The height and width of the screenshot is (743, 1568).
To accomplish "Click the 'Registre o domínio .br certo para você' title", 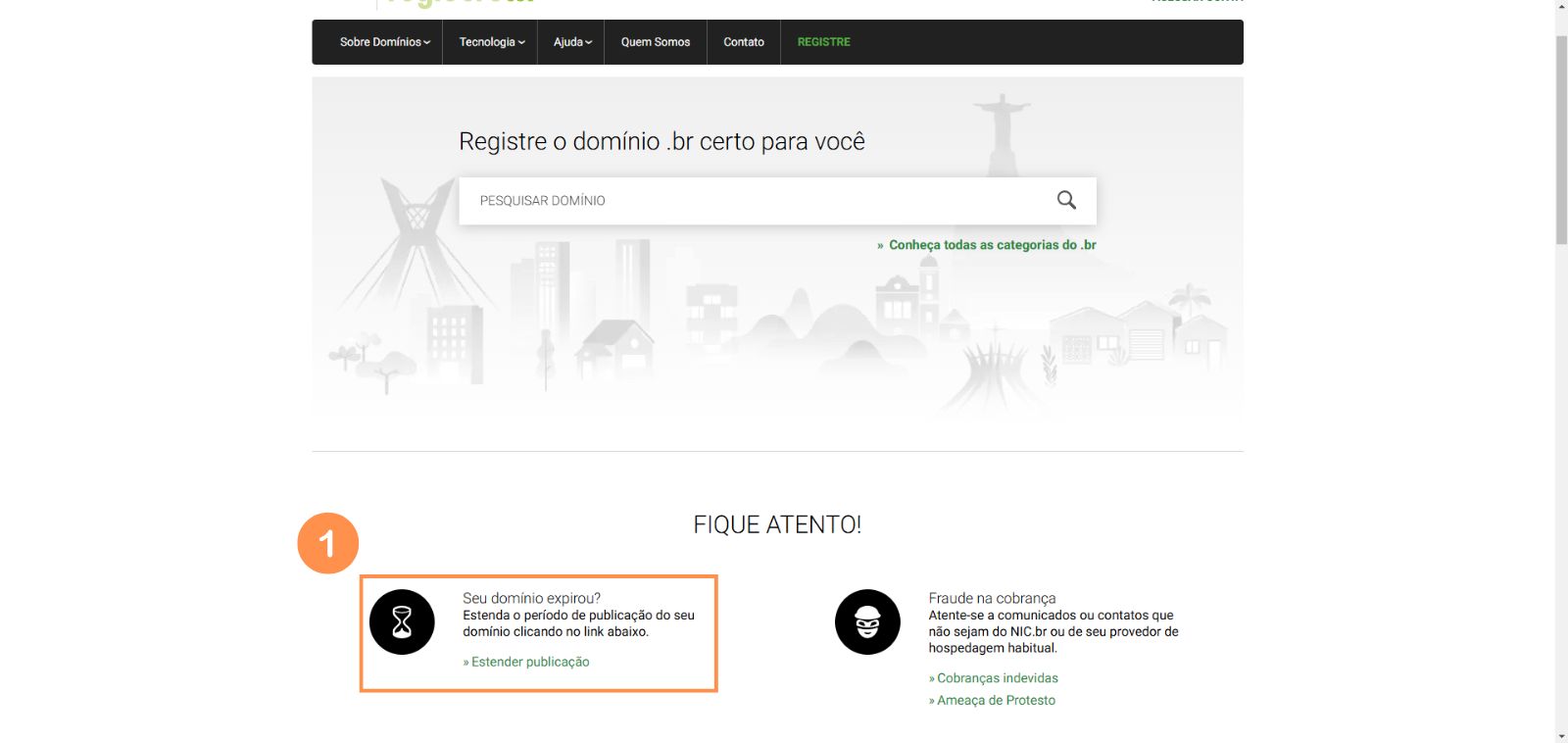I will pos(661,141).
